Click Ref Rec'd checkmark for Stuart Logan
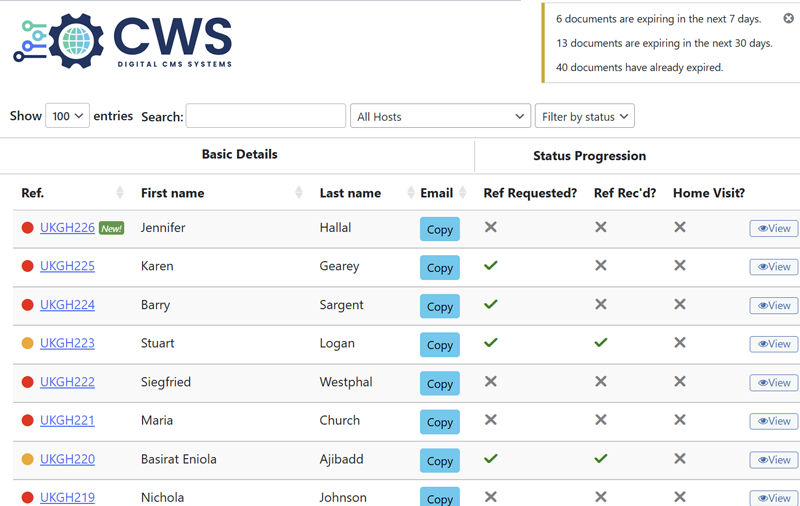 pos(601,342)
